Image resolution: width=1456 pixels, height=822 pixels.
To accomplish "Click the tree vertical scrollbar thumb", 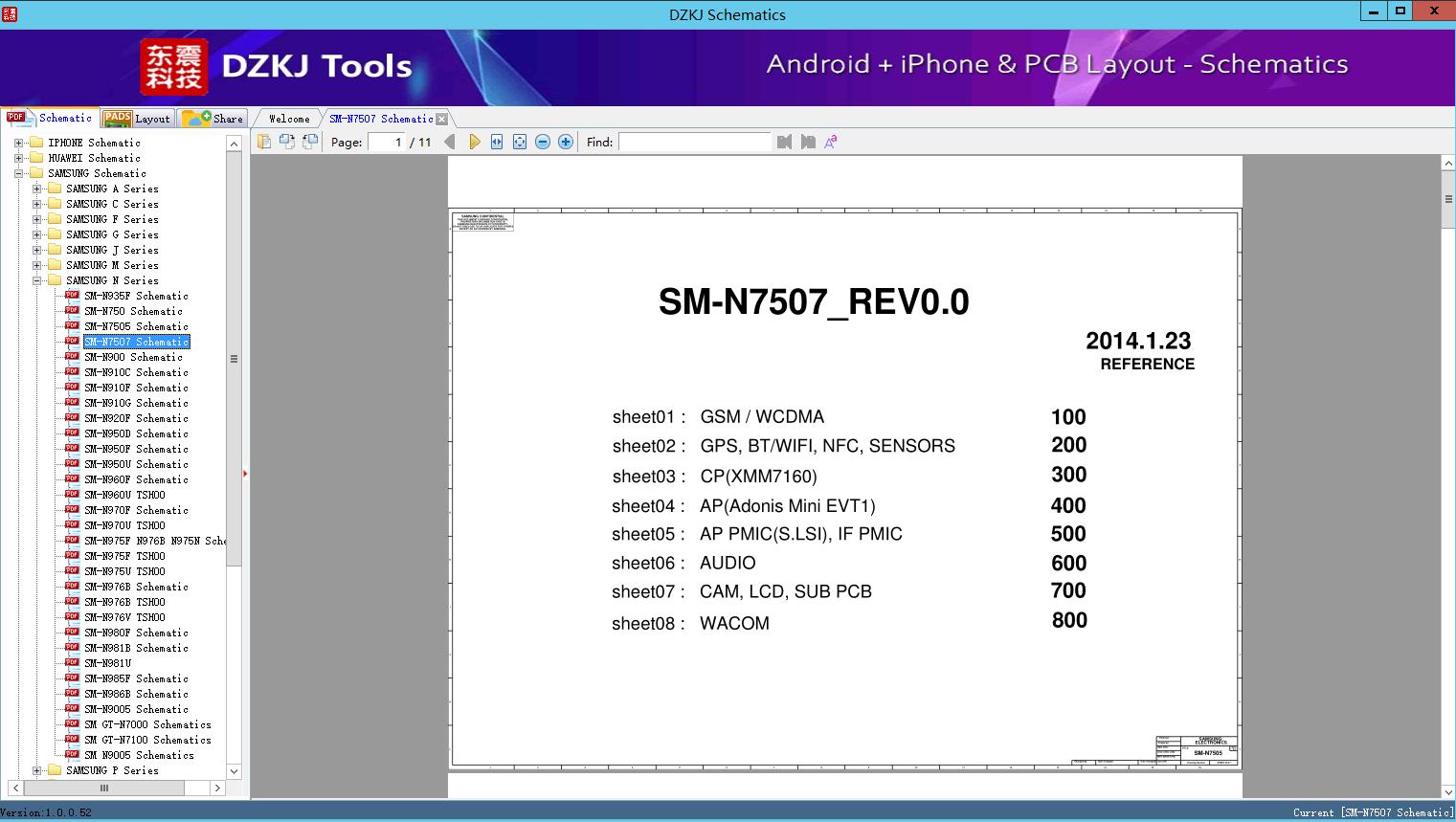I will [234, 359].
